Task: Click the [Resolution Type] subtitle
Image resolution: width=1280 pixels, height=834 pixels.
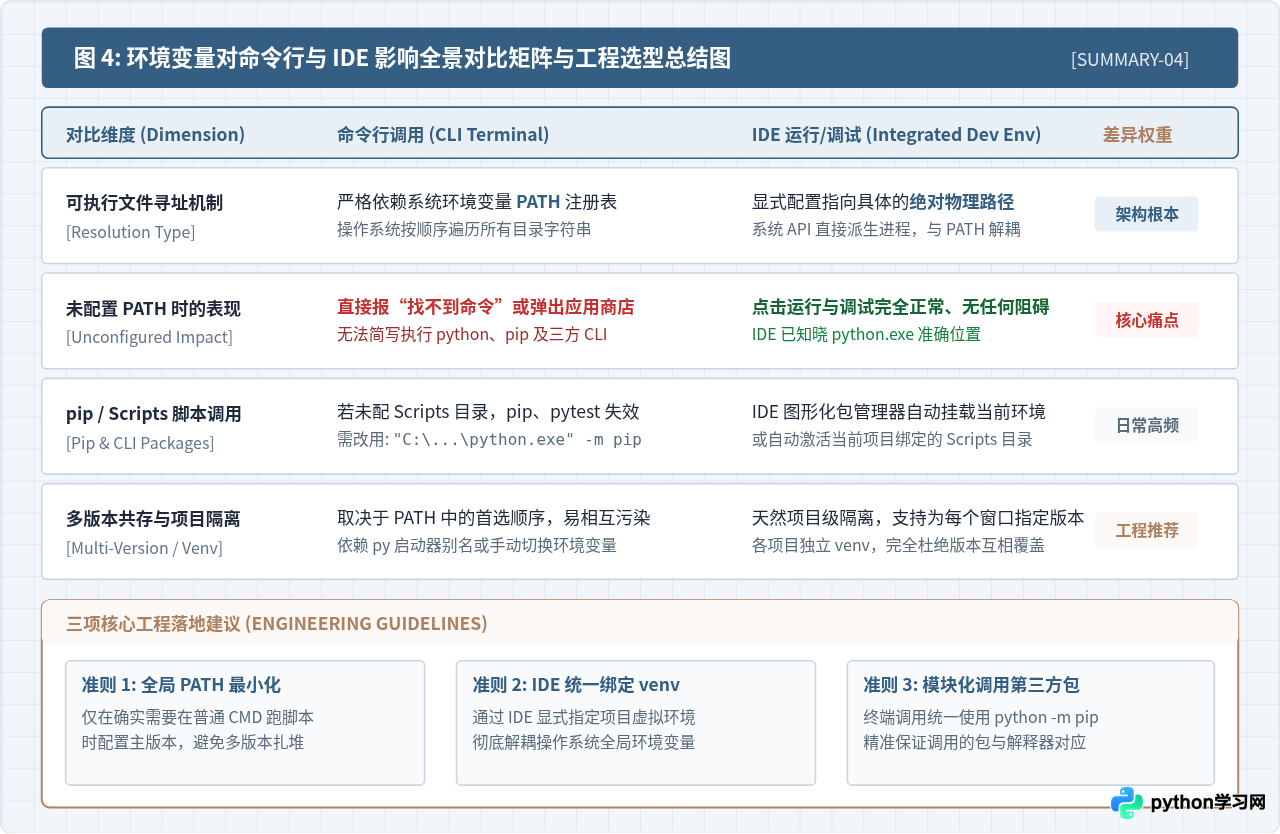Action: pyautogui.click(x=130, y=232)
